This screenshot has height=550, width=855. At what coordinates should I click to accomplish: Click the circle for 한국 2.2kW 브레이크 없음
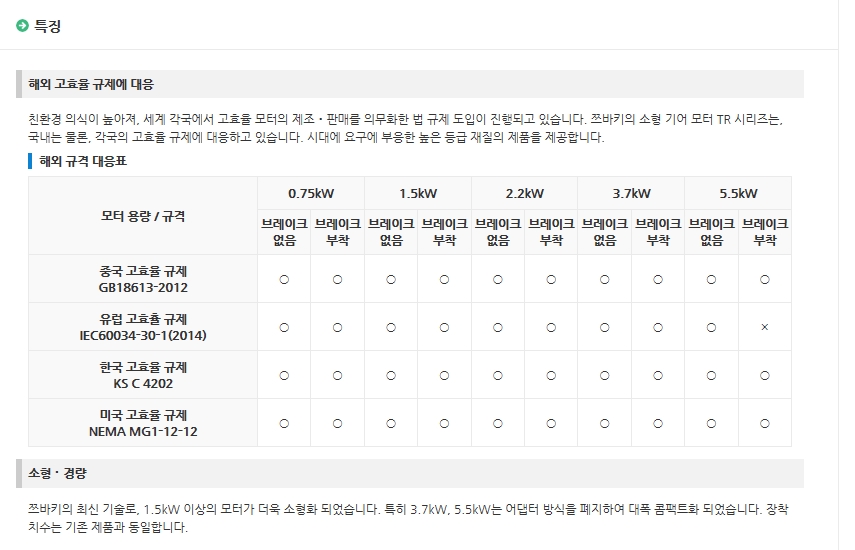(x=497, y=375)
